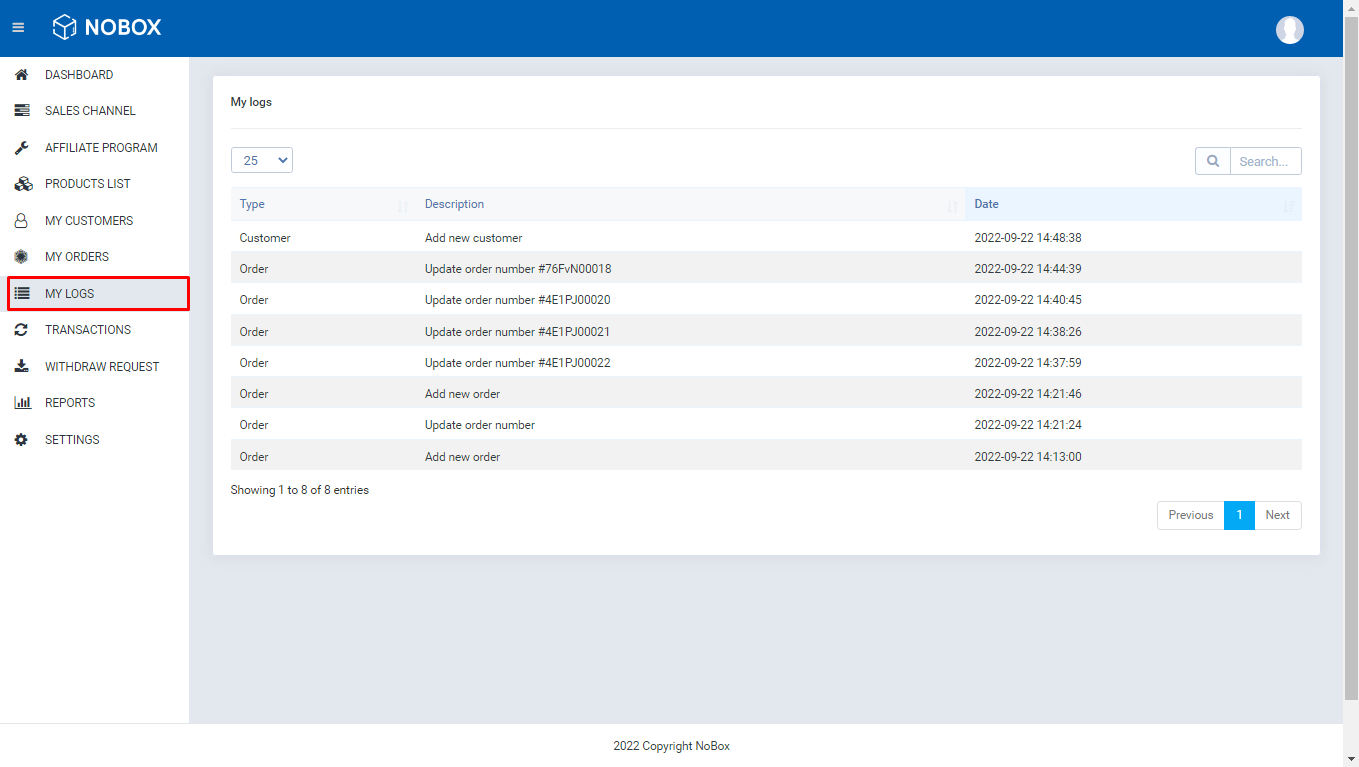Sort logs by Date column

1132,204
